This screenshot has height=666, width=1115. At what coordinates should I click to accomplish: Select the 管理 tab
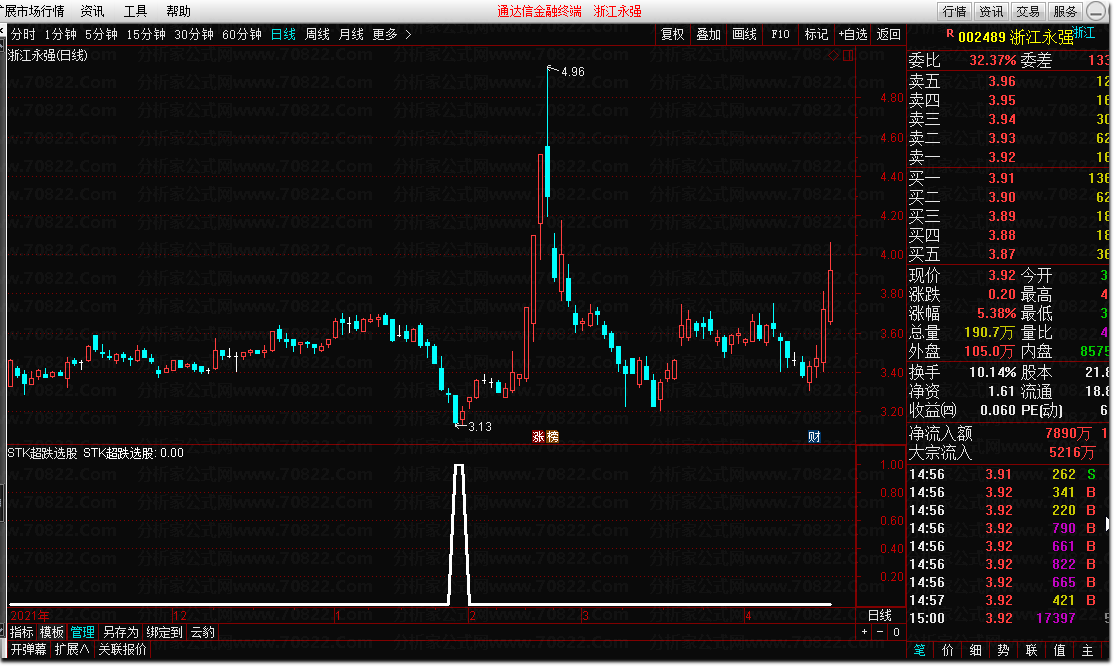tap(82, 632)
